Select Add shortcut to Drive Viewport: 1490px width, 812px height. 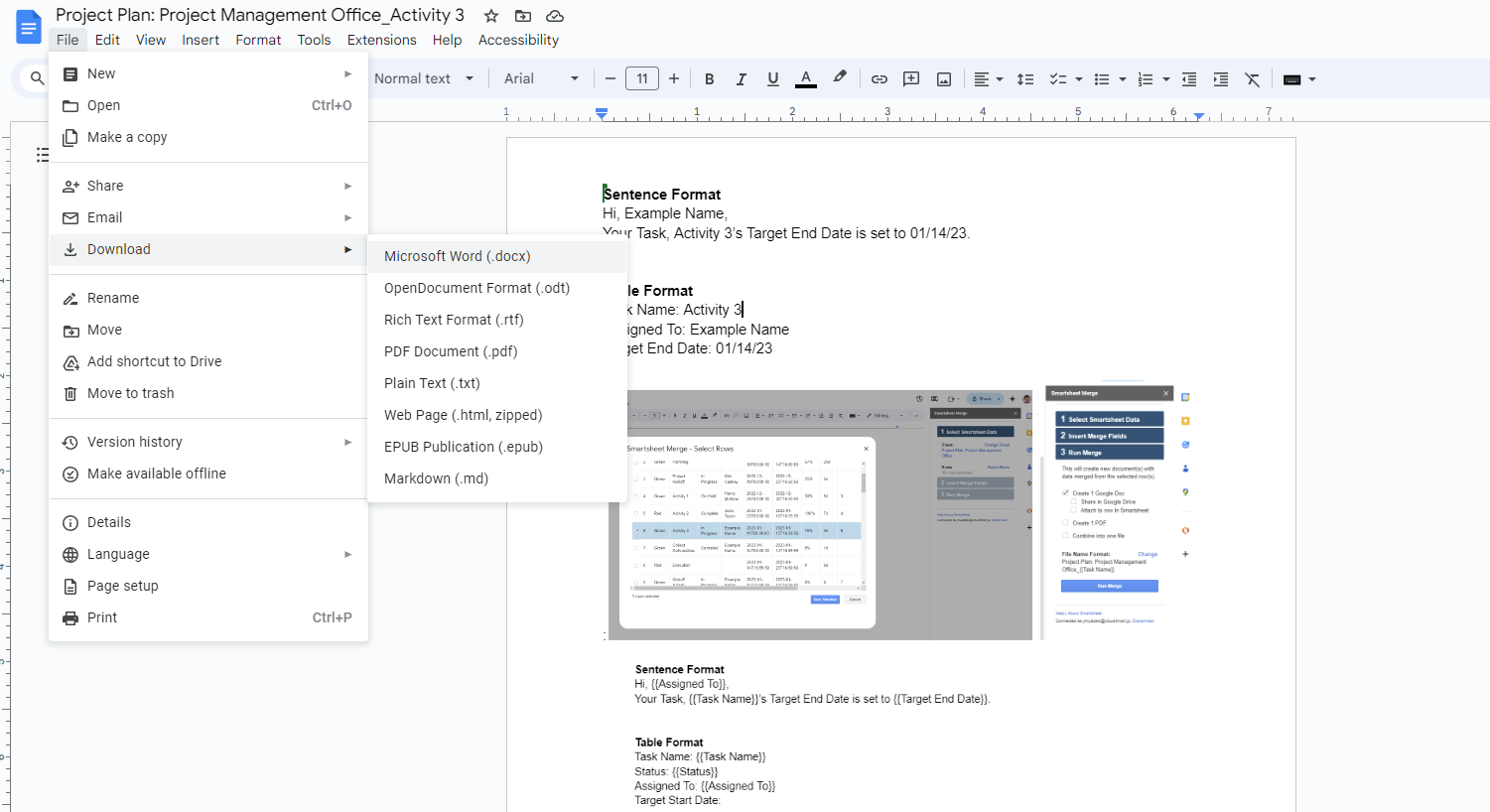208,361
